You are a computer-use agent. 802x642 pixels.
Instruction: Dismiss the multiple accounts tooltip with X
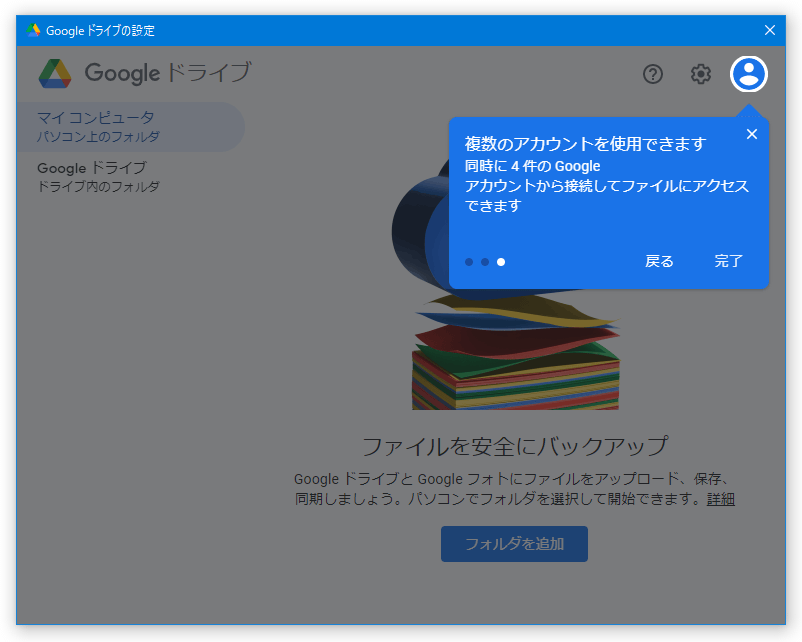pos(751,134)
